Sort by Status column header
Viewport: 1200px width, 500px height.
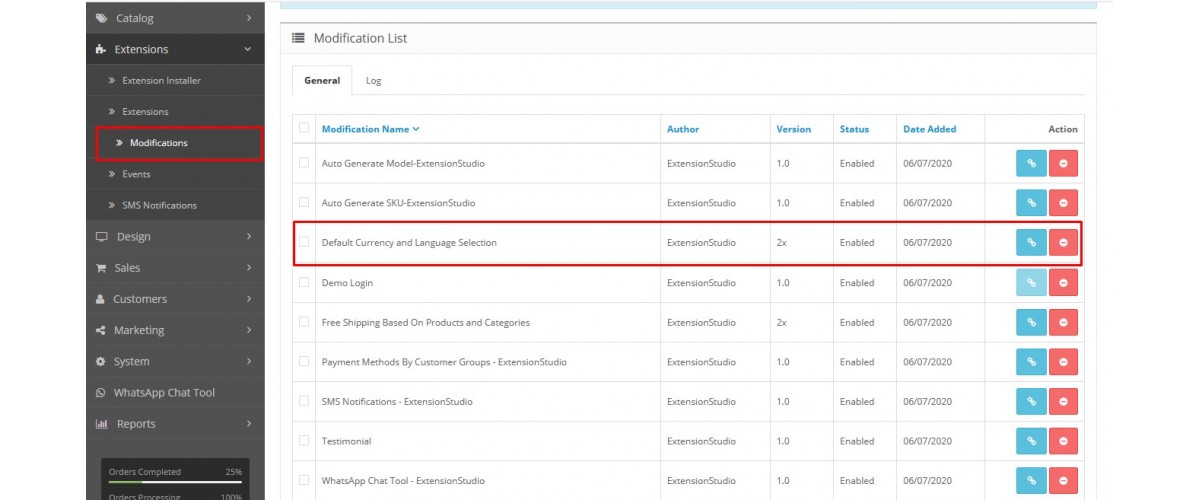click(x=854, y=129)
